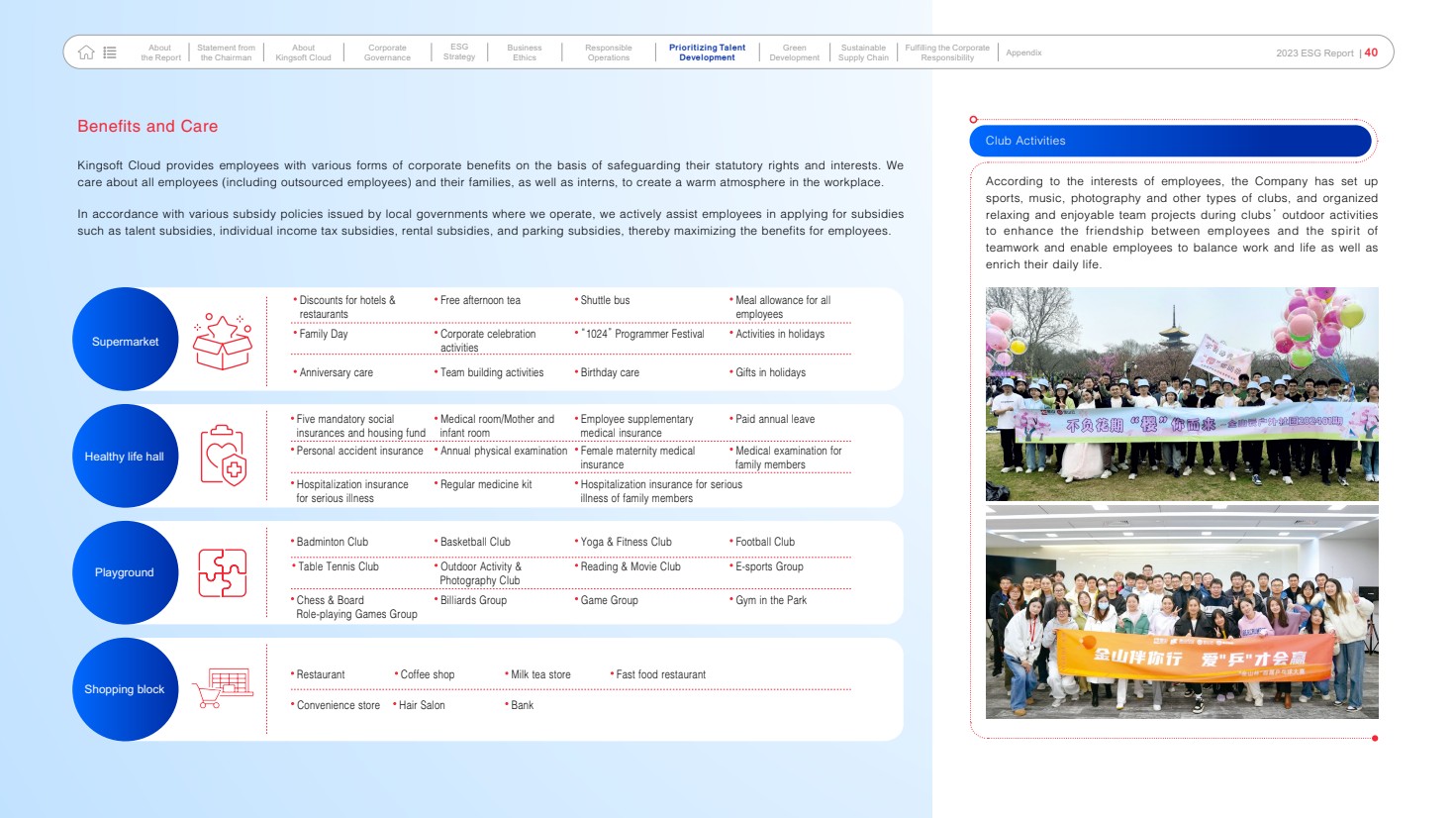Go to Fulfilling the Corporate Responsibility
The width and height of the screenshot is (1456, 818).
tap(947, 52)
